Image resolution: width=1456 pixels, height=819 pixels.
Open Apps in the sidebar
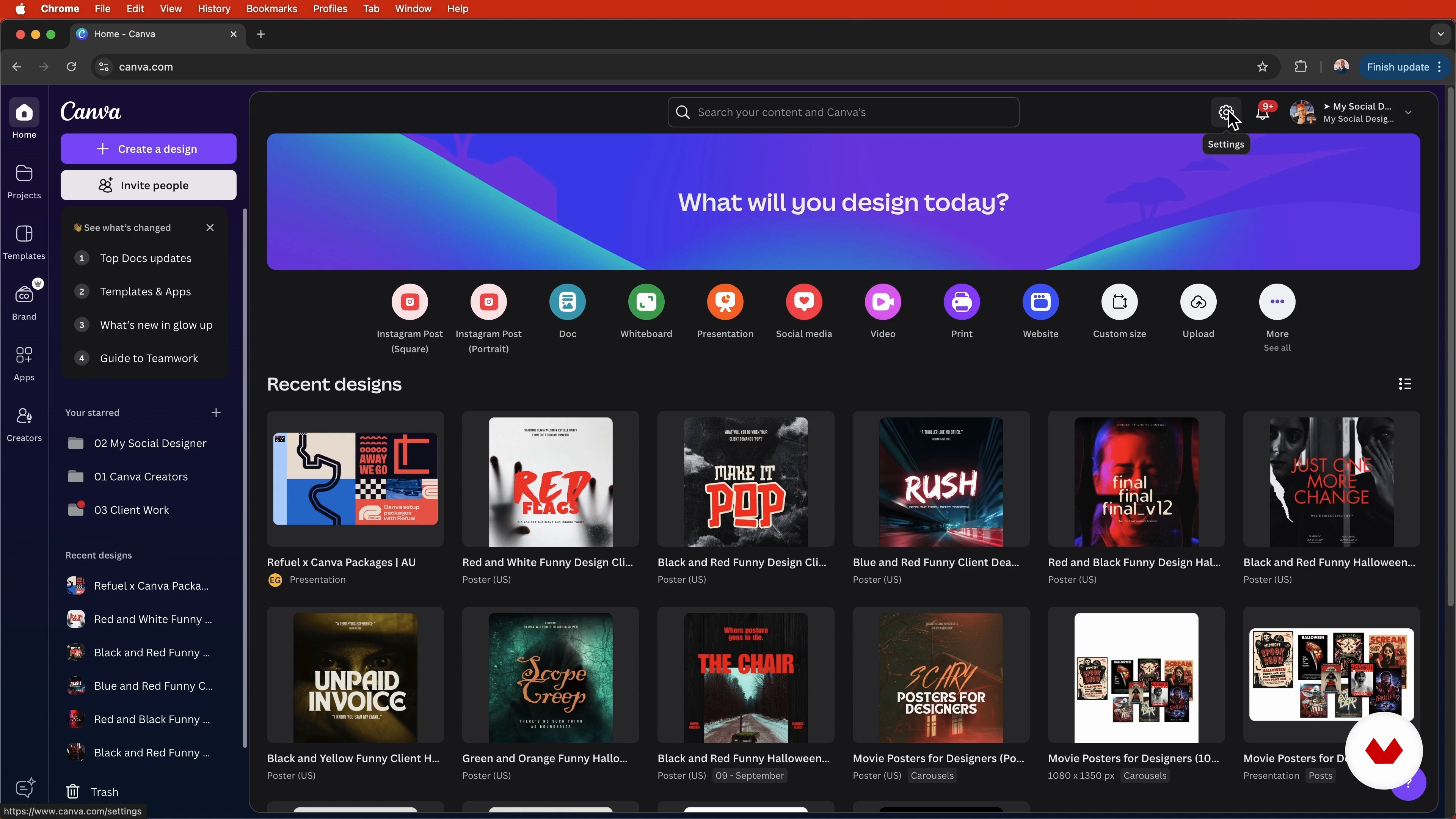[x=24, y=364]
